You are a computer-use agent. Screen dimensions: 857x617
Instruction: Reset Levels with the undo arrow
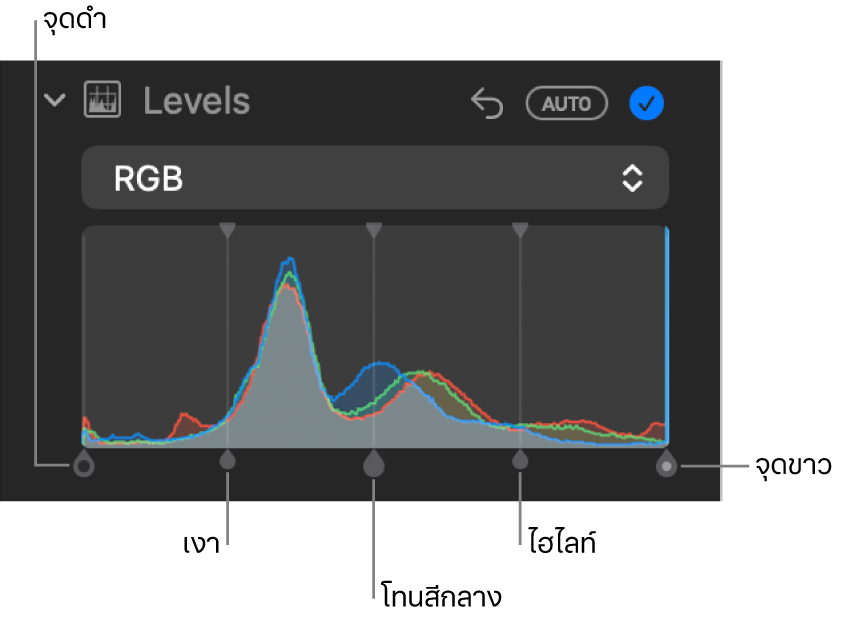pos(486,103)
